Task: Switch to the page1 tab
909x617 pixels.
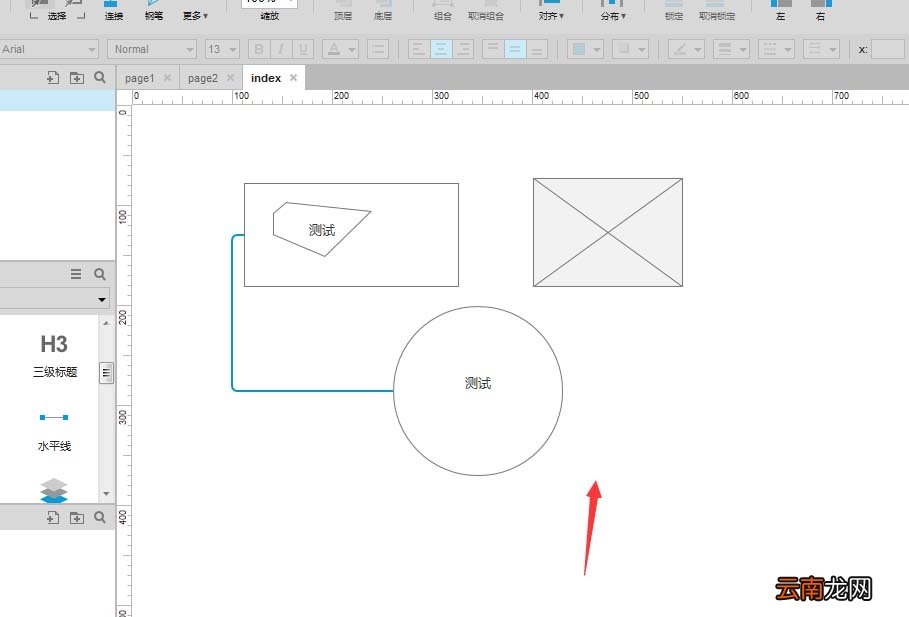Action: pyautogui.click(x=140, y=78)
